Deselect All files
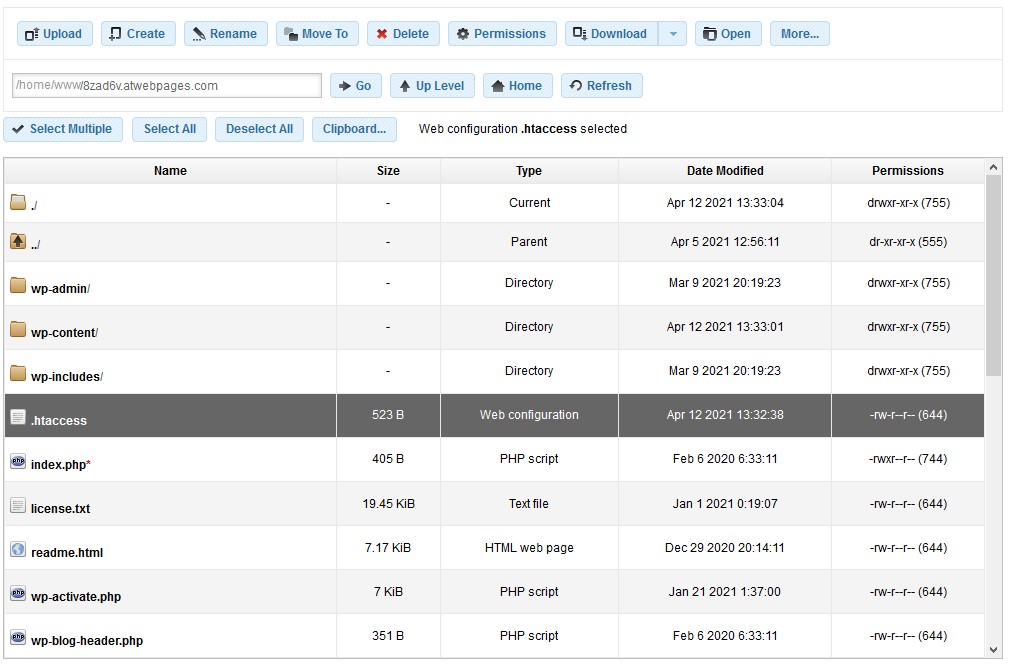 coord(259,129)
